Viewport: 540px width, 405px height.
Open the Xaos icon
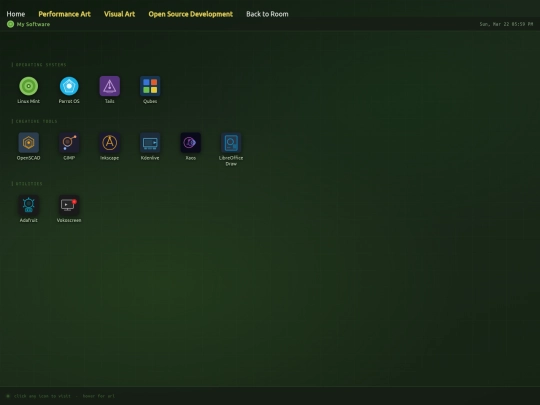tap(190, 143)
